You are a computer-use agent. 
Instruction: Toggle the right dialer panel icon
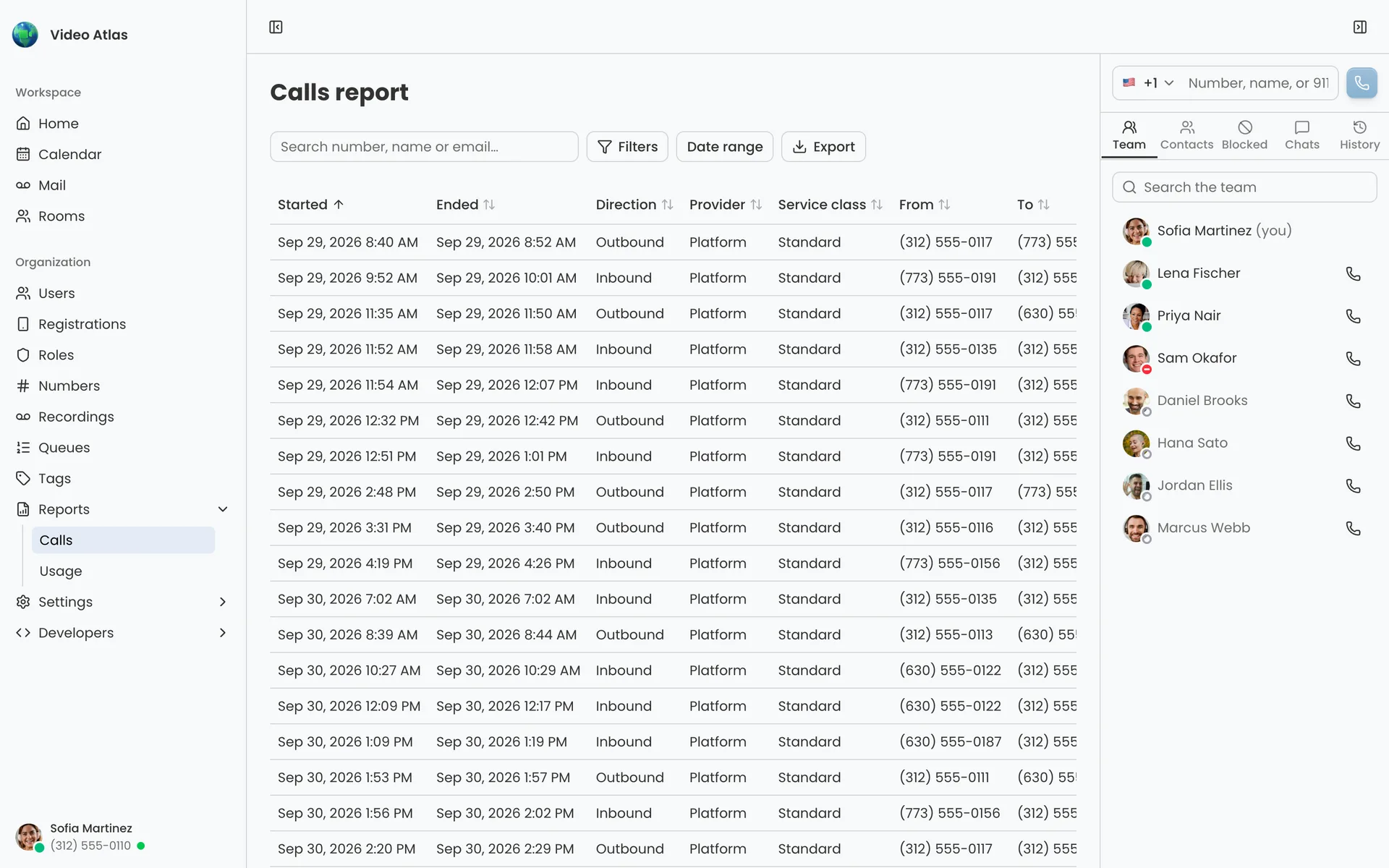pyautogui.click(x=1360, y=27)
